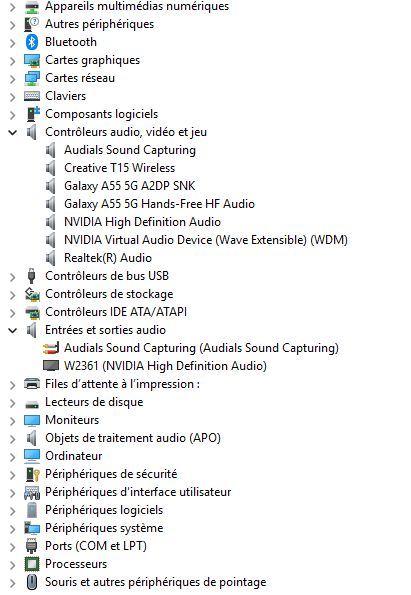Image resolution: width=411 pixels, height=595 pixels.
Task: Click the mouse icon for Souris et périphériques
Action: 32,582
